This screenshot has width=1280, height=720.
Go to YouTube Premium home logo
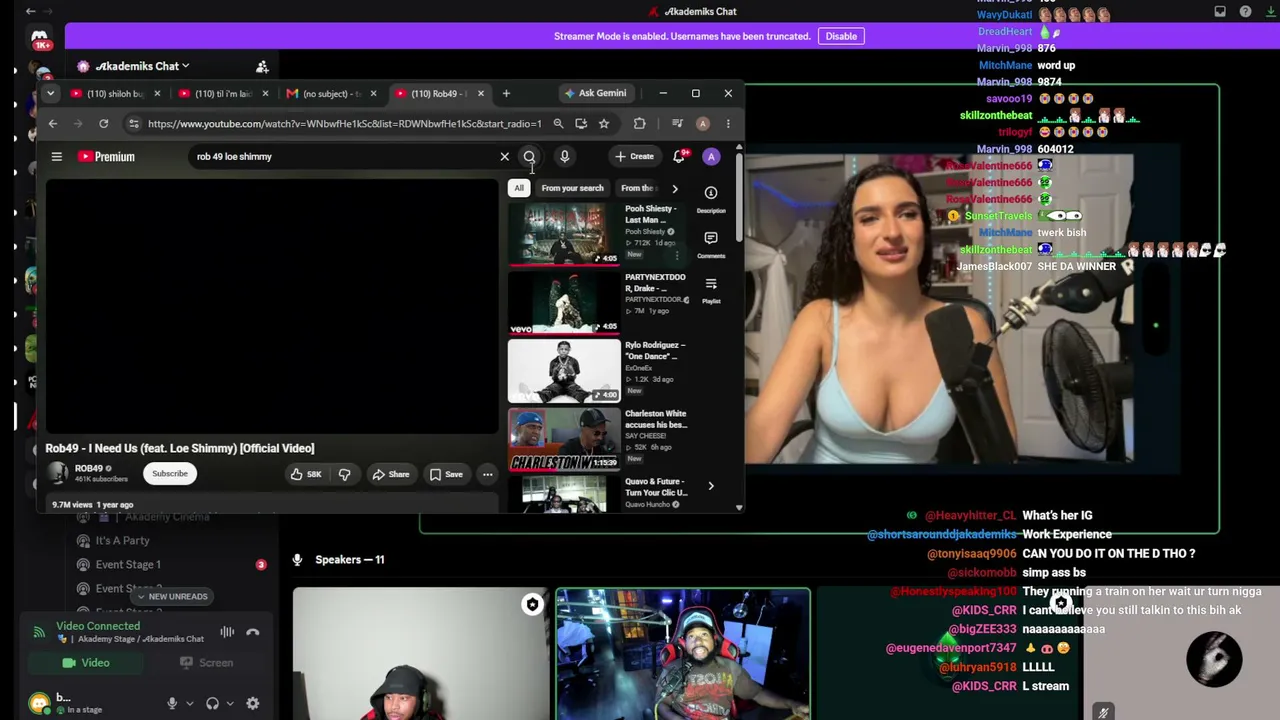(107, 156)
